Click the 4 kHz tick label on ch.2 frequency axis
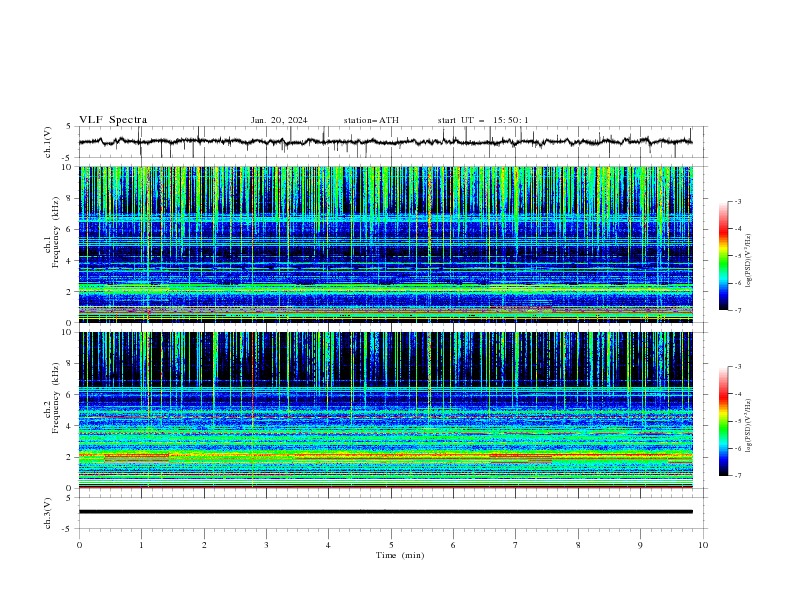The height and width of the screenshot is (612, 792). tap(70, 426)
